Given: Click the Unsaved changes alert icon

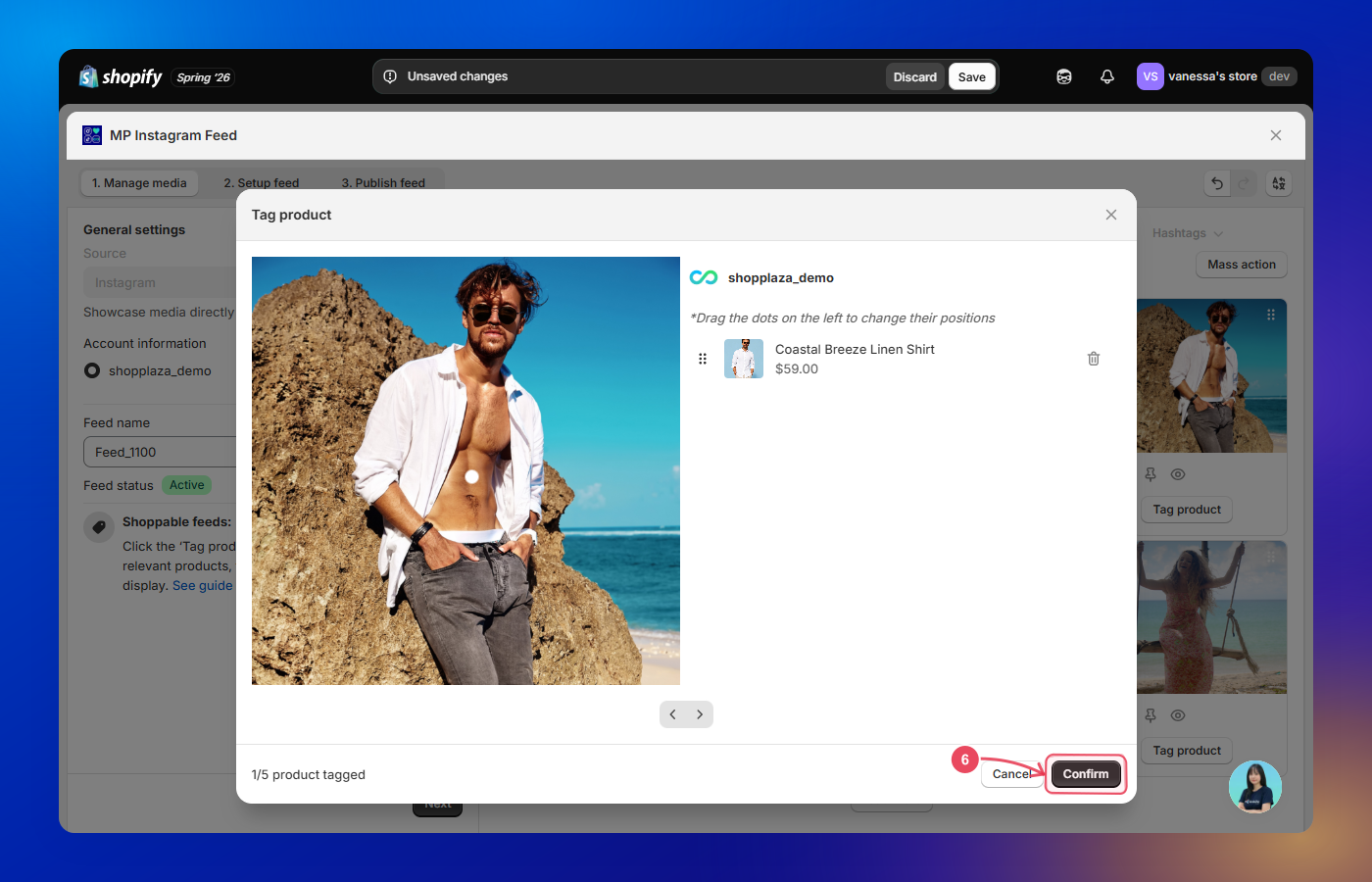Looking at the screenshot, I should [x=390, y=76].
